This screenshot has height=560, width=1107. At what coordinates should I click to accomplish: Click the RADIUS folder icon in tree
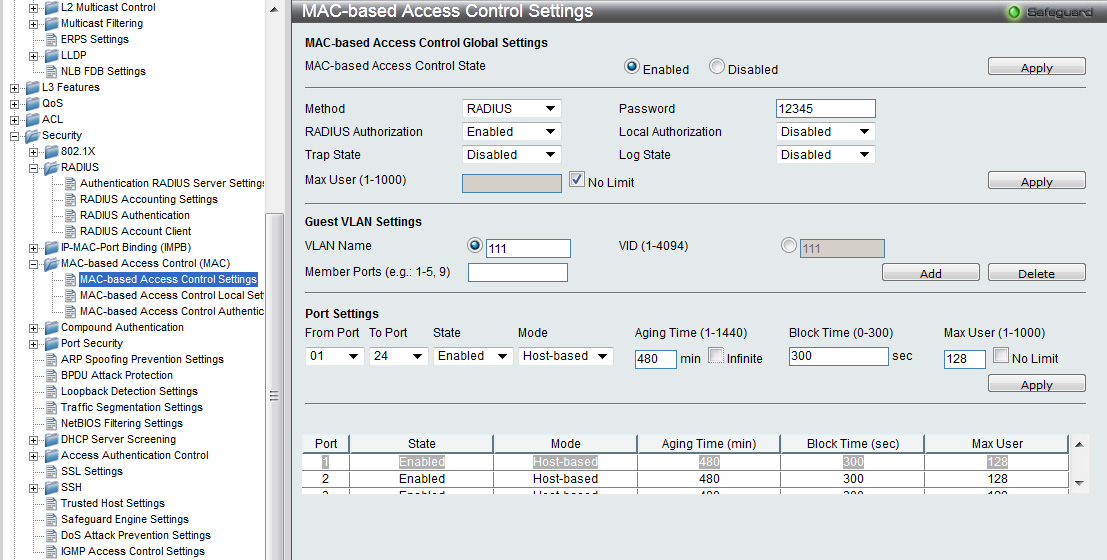tap(51, 167)
